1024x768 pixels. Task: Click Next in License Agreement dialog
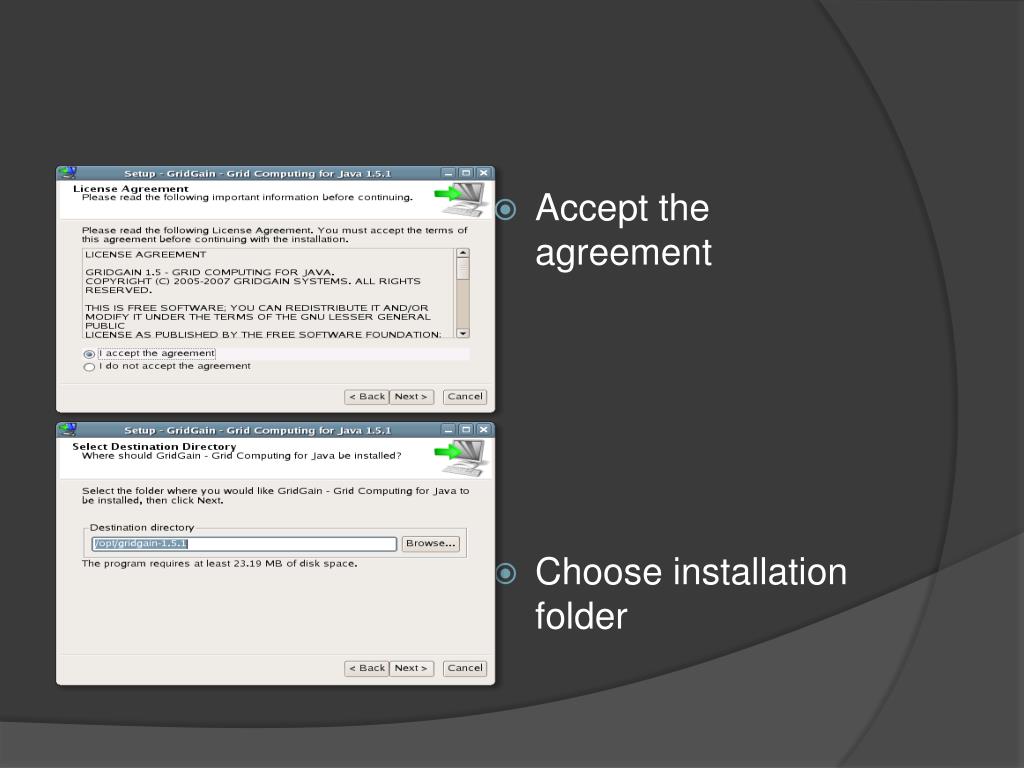click(x=411, y=396)
